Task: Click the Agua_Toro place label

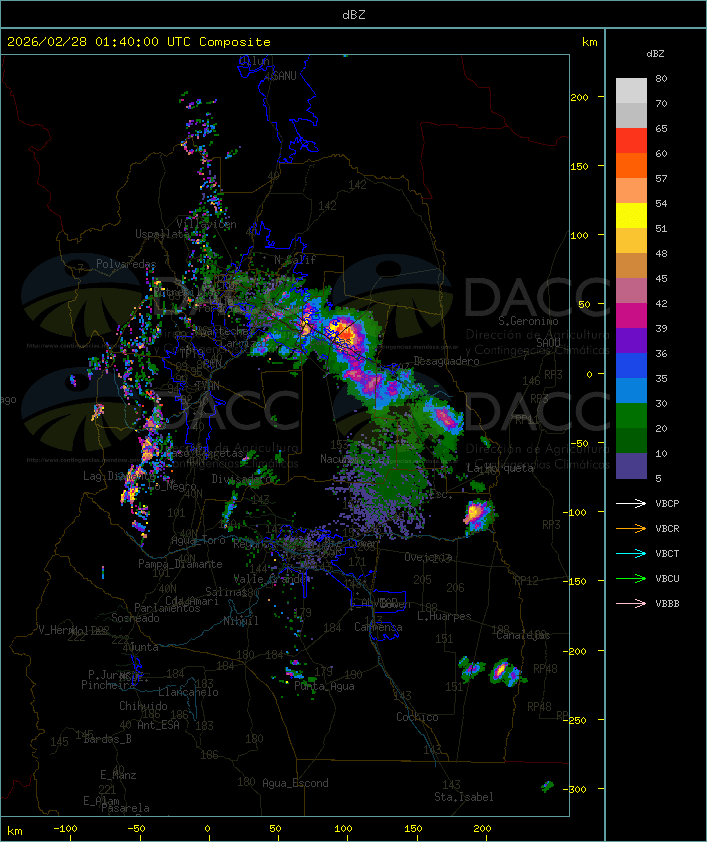Action: 198,540
